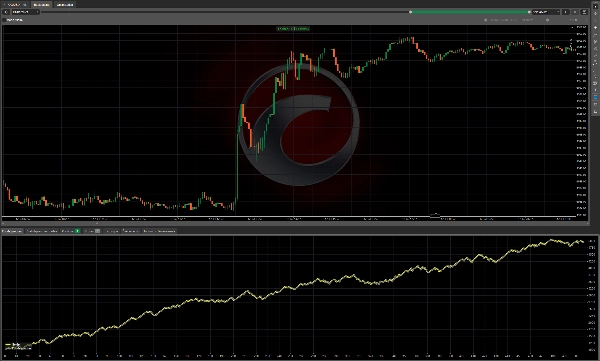600x361 pixels.
Task: Open the last, widest tab of the bottom panel
Action: [159, 231]
